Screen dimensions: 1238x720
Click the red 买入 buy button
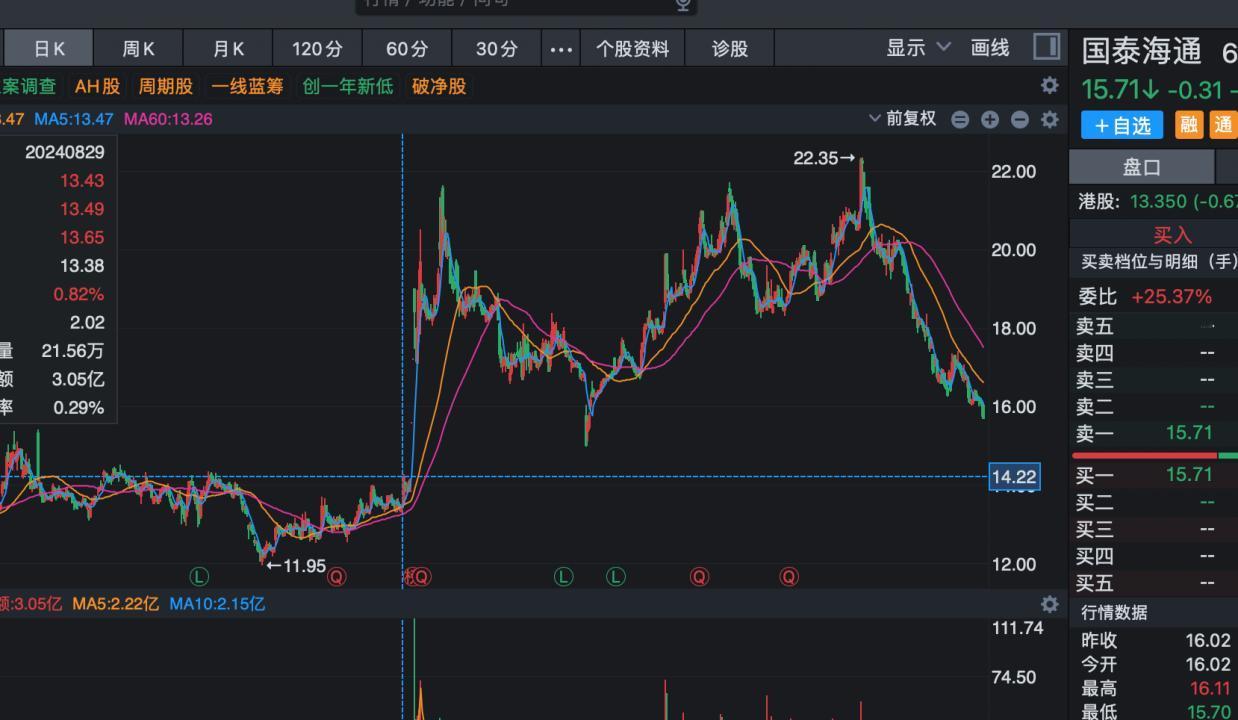[x=1172, y=235]
